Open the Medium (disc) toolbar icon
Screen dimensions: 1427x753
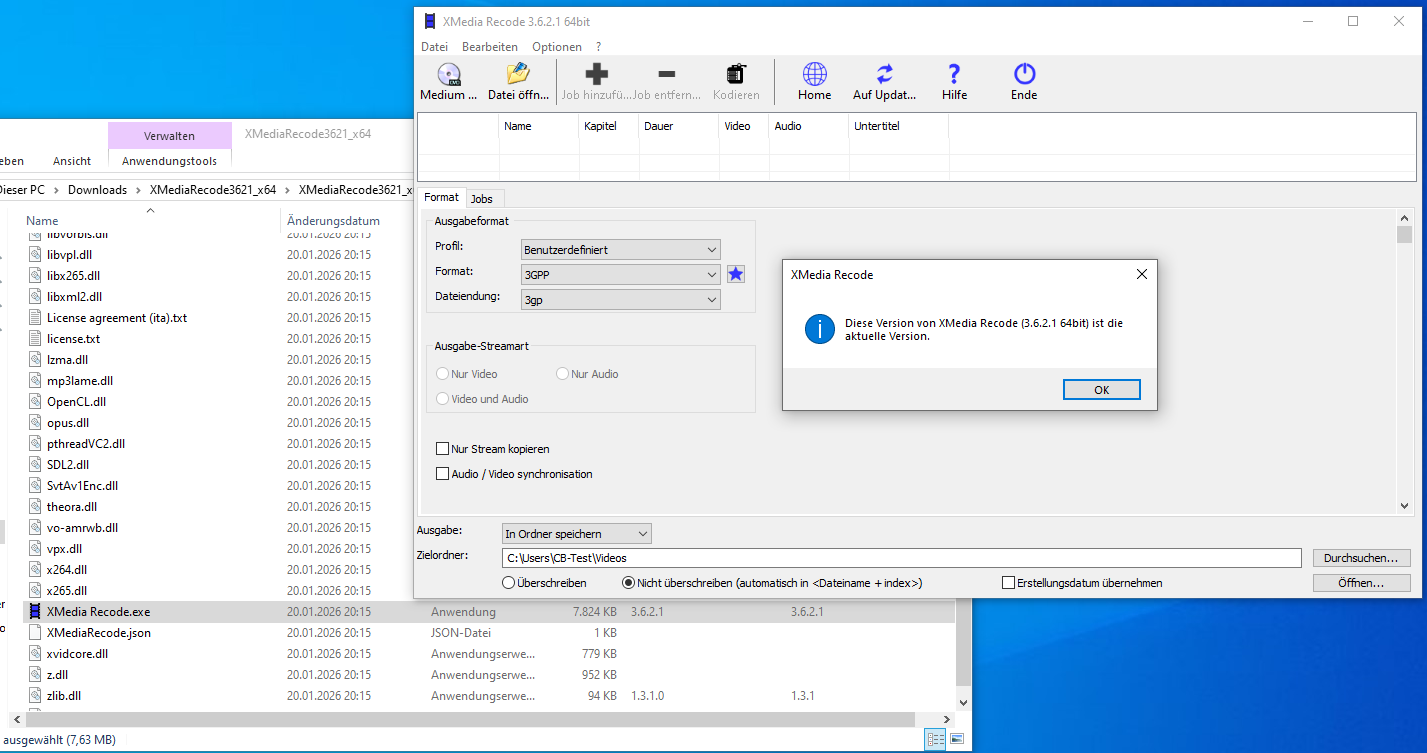(449, 74)
